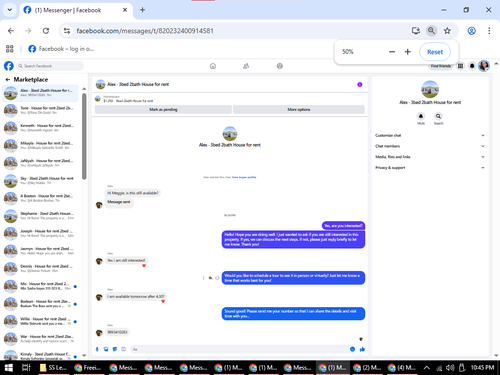
Task: Click the install app icon in address bar
Action: tap(416, 31)
